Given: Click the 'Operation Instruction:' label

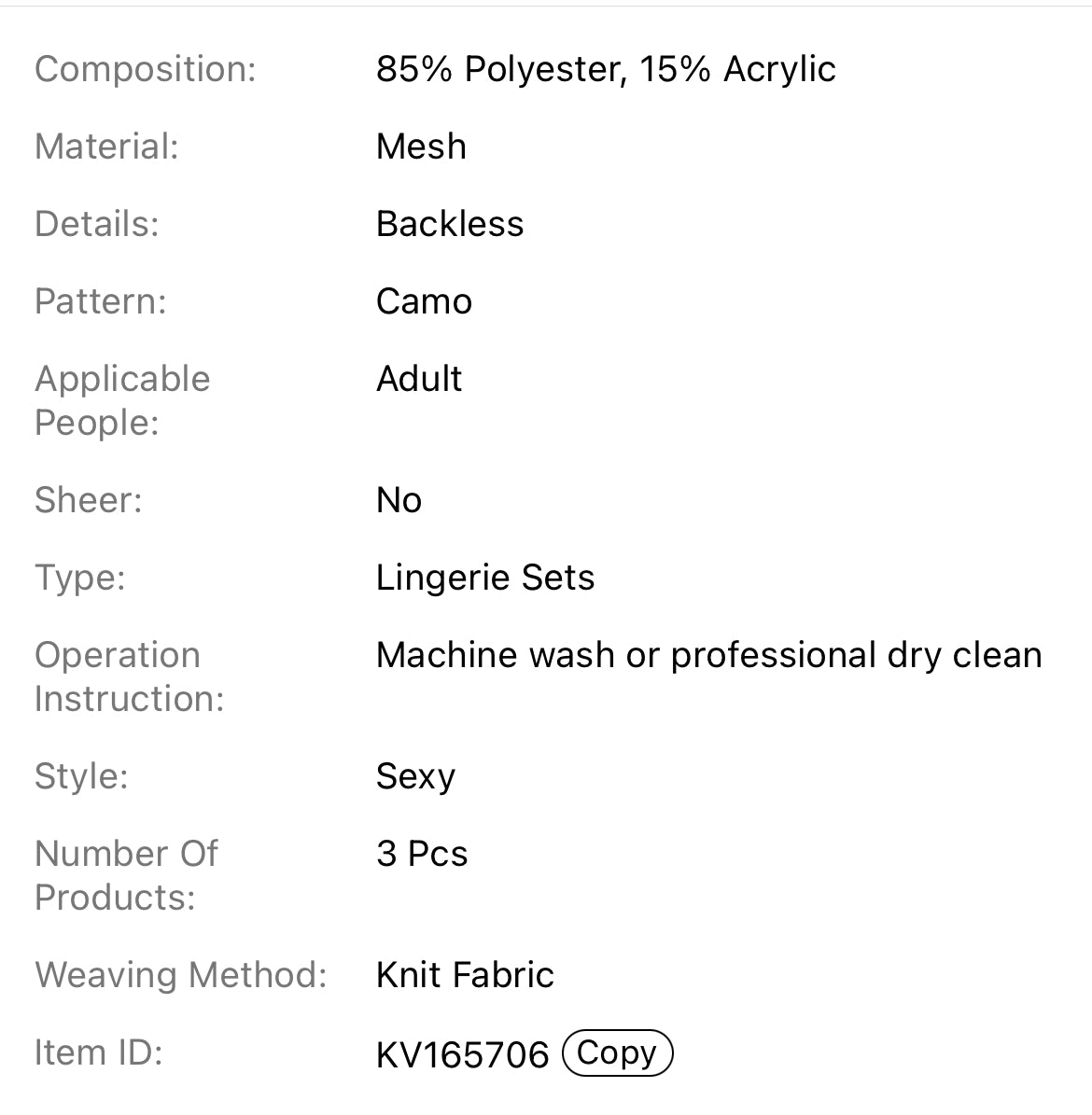Looking at the screenshot, I should [129, 676].
